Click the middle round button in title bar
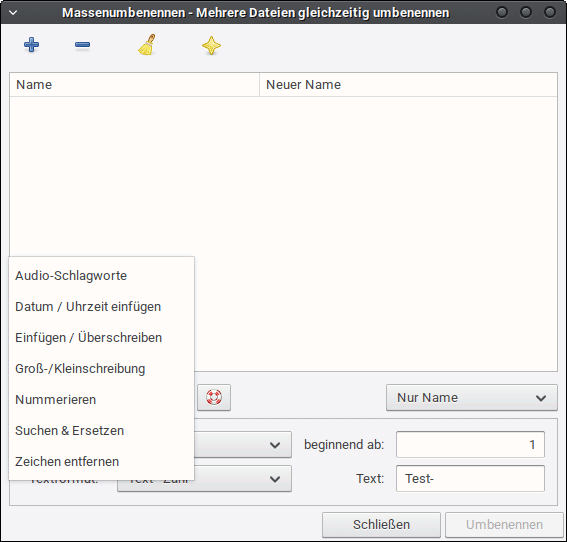Image resolution: width=567 pixels, height=542 pixels. (526, 12)
